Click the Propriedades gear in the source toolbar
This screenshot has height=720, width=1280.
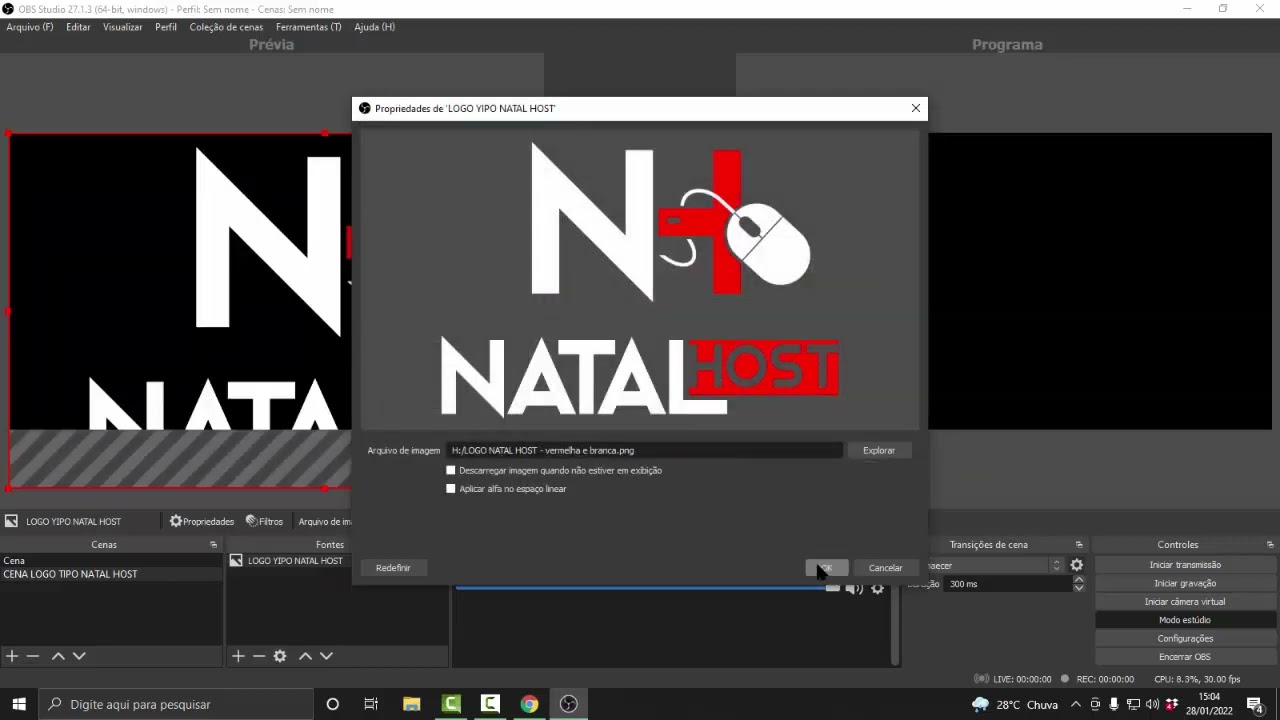202,521
